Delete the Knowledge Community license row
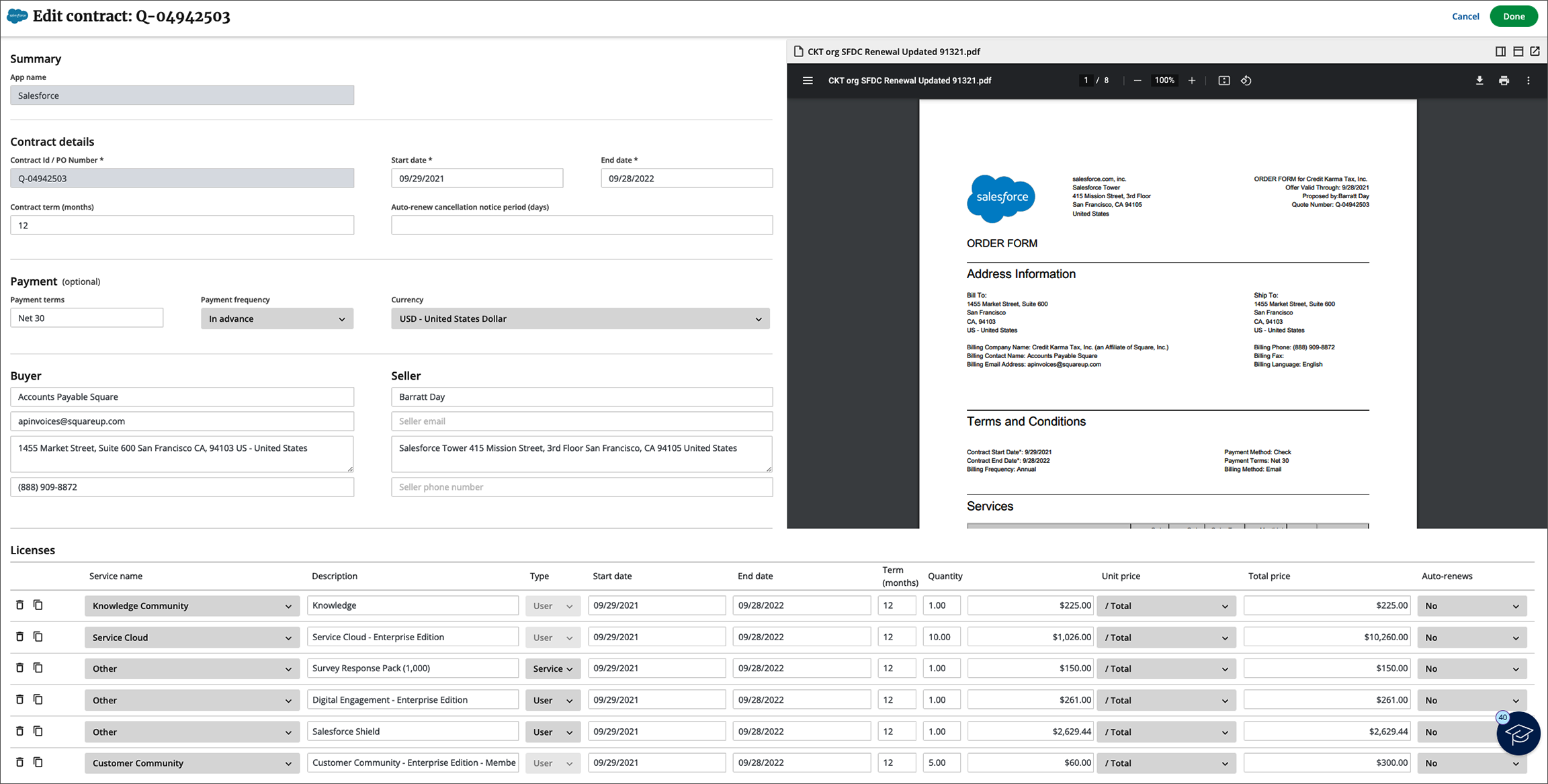This screenshot has height=784, width=1548. [19, 605]
